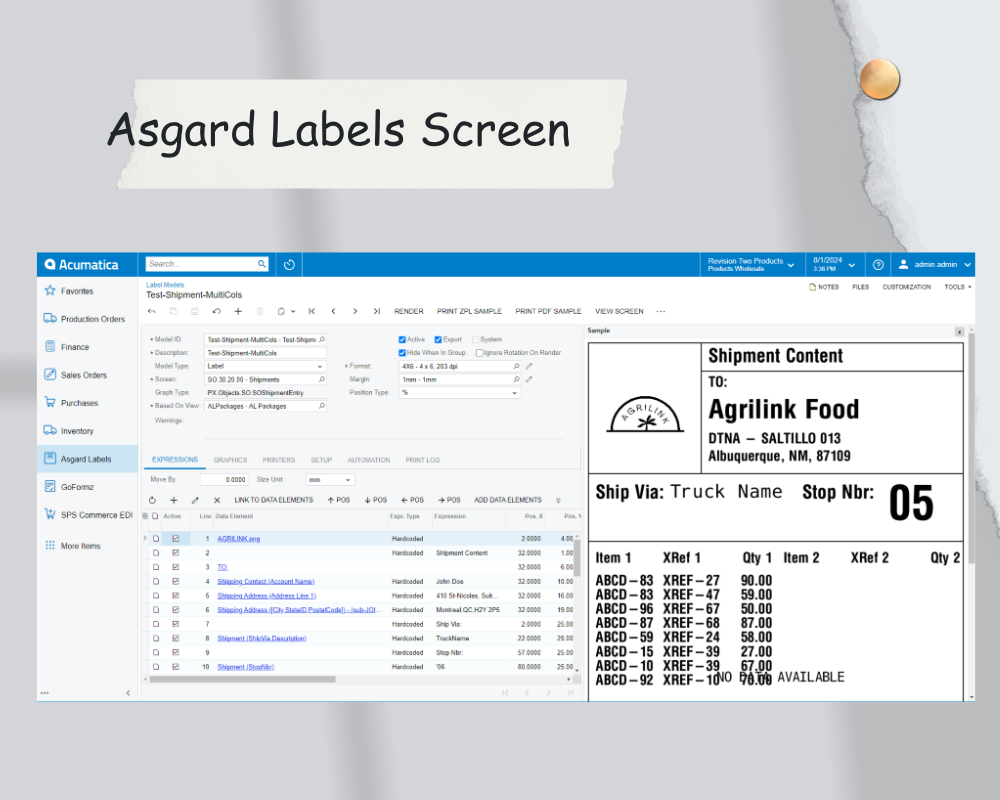Toggle Active checkbox for line 8
Viewport: 1000px width, 800px height.
tap(175, 638)
